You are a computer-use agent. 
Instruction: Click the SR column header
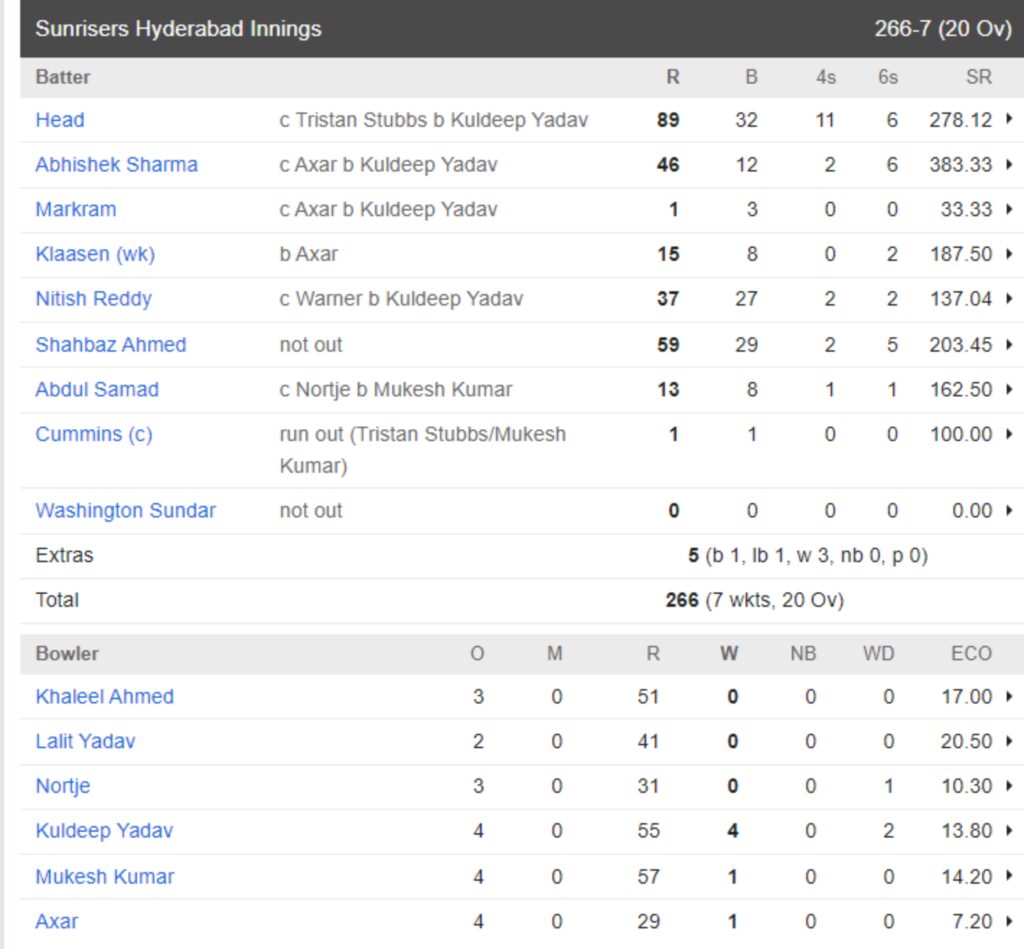click(x=979, y=77)
